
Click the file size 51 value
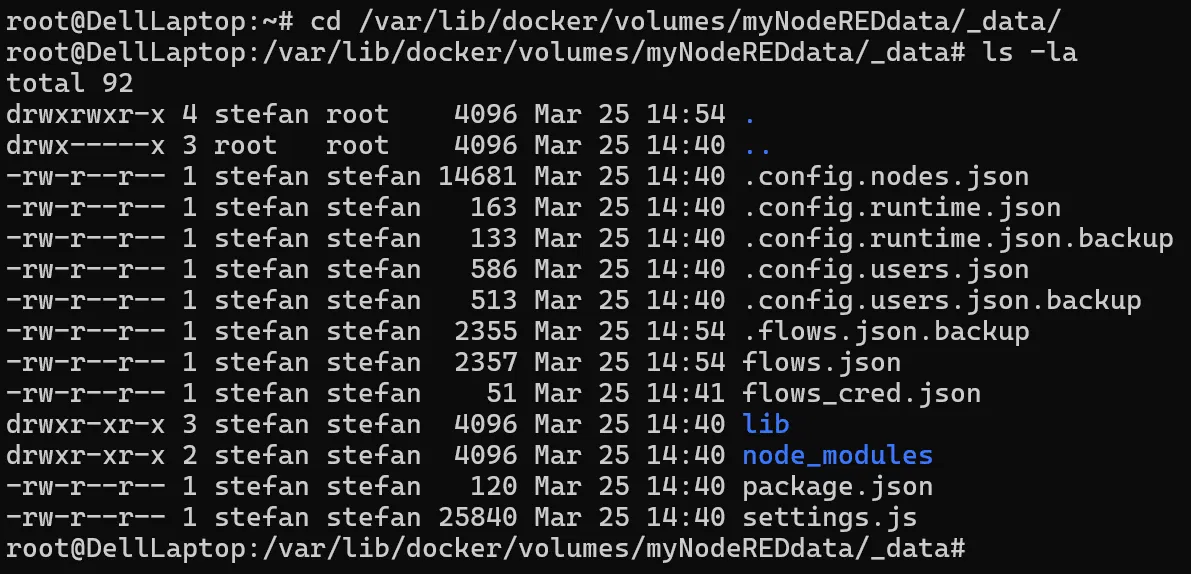point(501,393)
